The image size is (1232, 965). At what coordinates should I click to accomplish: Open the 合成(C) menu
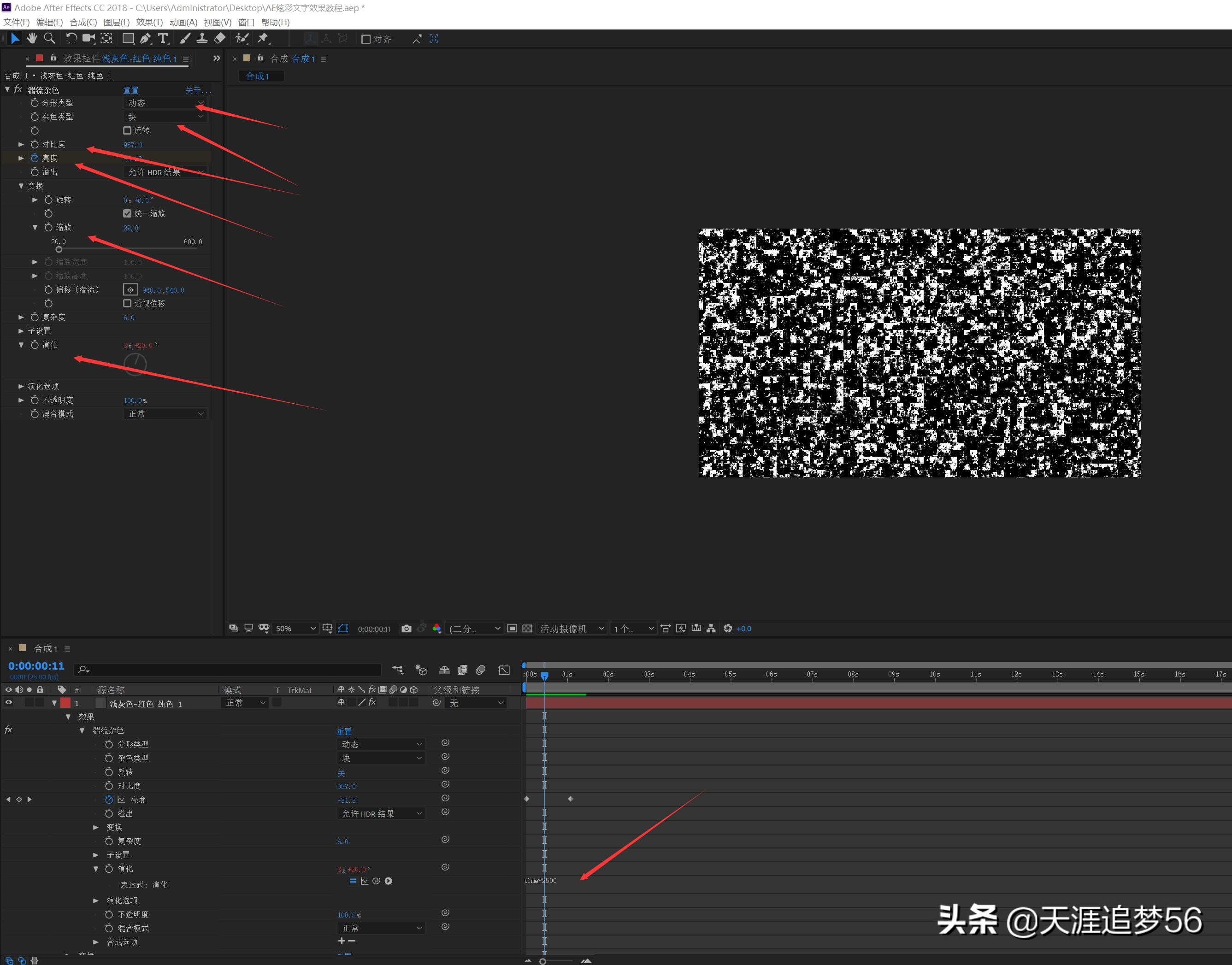coord(83,22)
